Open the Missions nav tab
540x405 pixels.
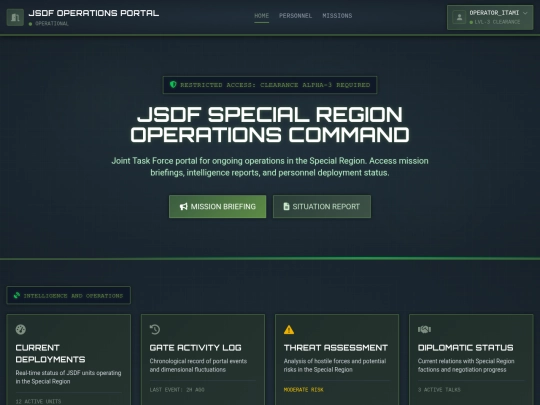(337, 16)
